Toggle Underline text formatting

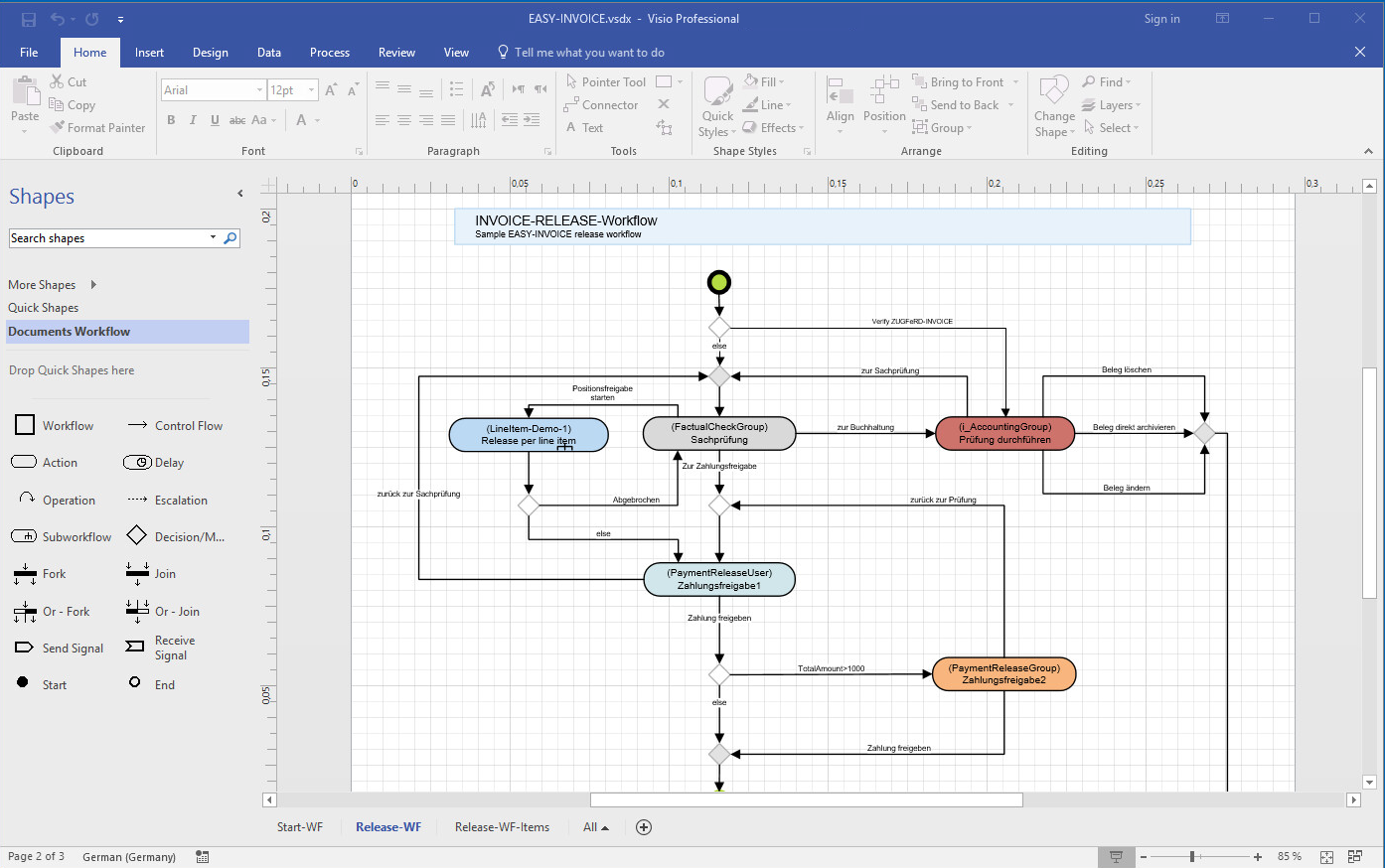click(x=215, y=120)
